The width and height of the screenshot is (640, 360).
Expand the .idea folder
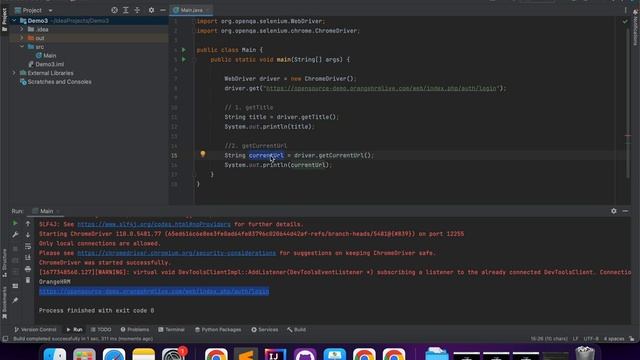pyautogui.click(x=22, y=29)
